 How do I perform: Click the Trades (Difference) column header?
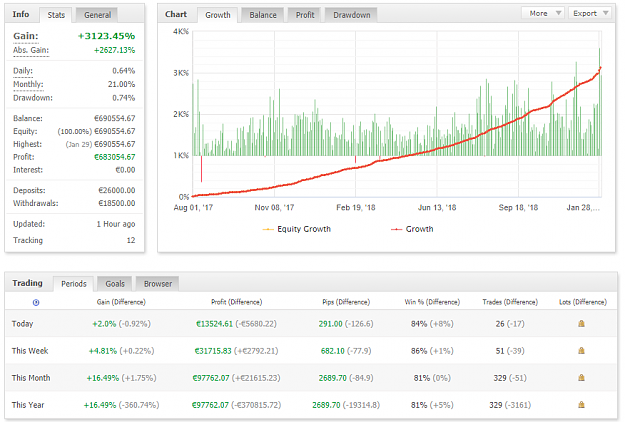(x=510, y=302)
